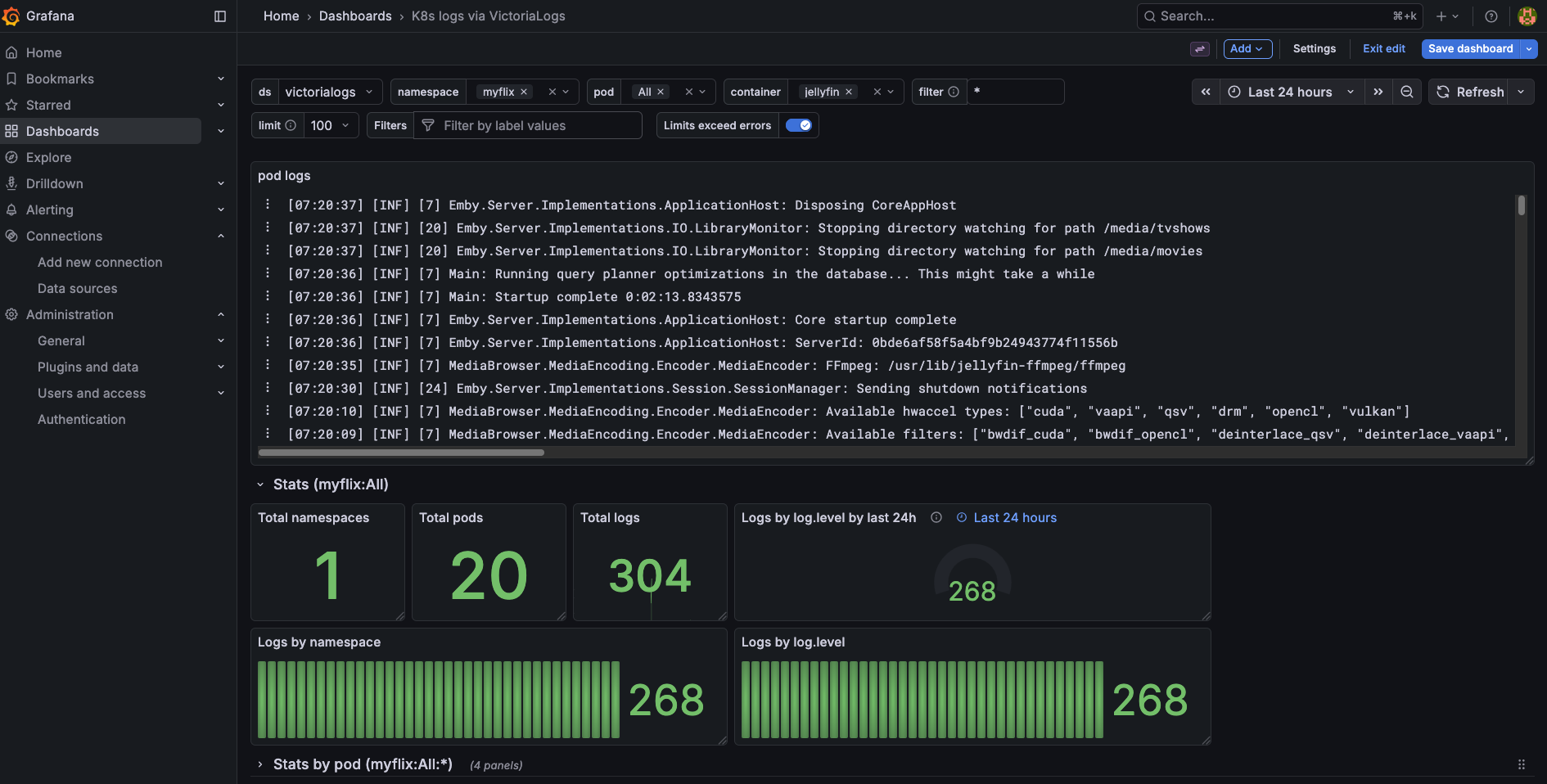1547x784 pixels.
Task: Remove the jellyfin container value via its x
Action: pyautogui.click(x=849, y=92)
